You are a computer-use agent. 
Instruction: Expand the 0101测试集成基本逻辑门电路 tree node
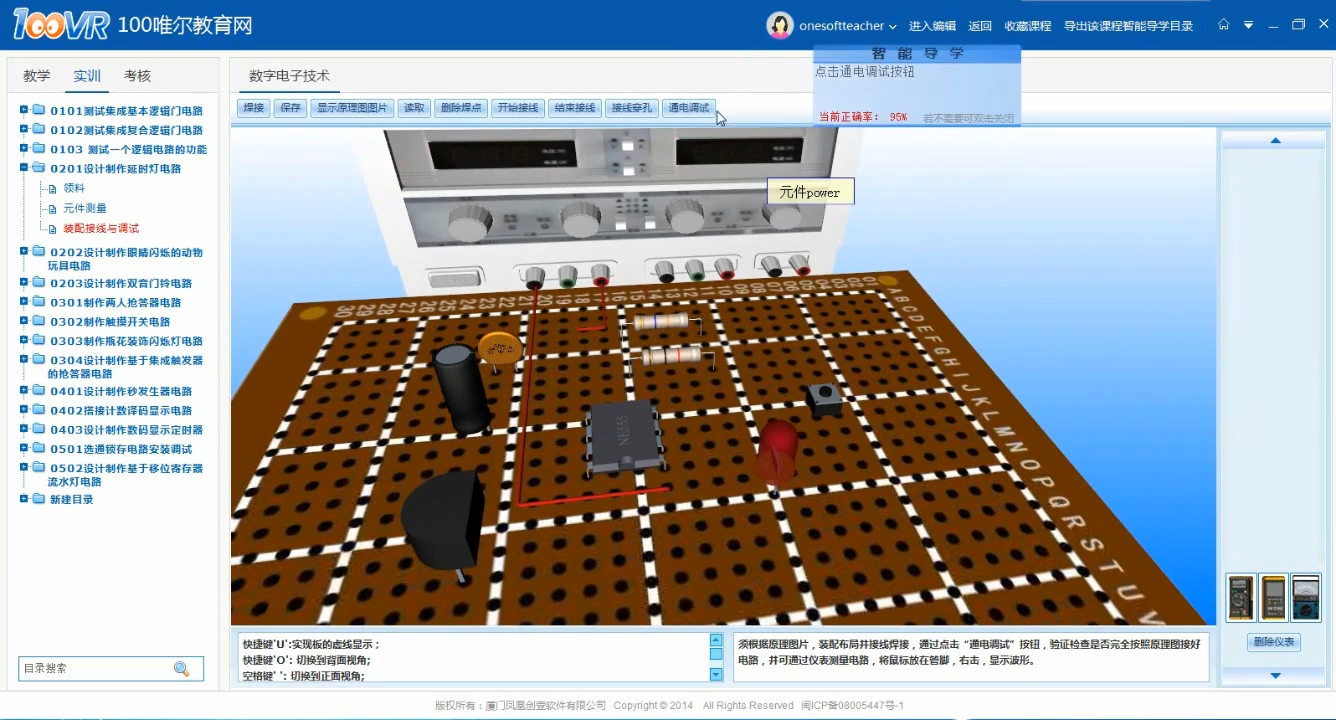(24, 111)
